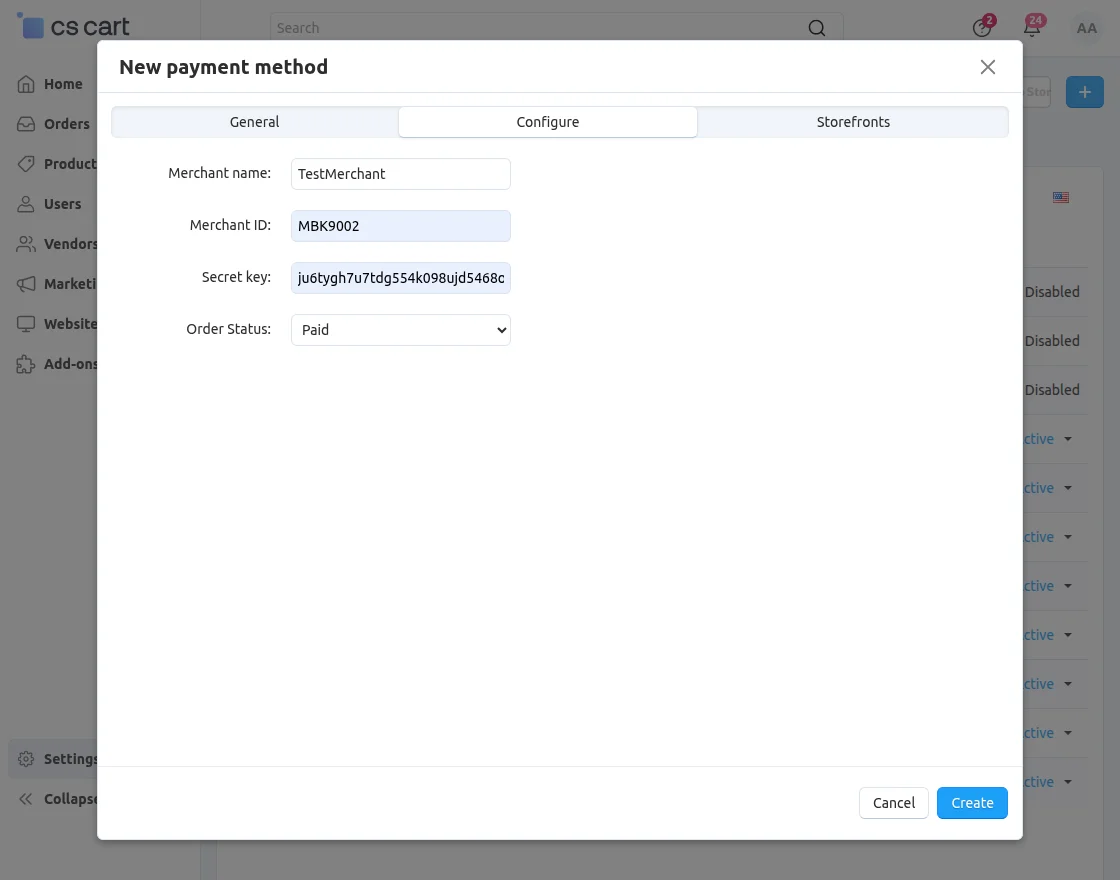Viewport: 1120px width, 880px height.
Task: Click the Cancel button
Action: tap(894, 803)
